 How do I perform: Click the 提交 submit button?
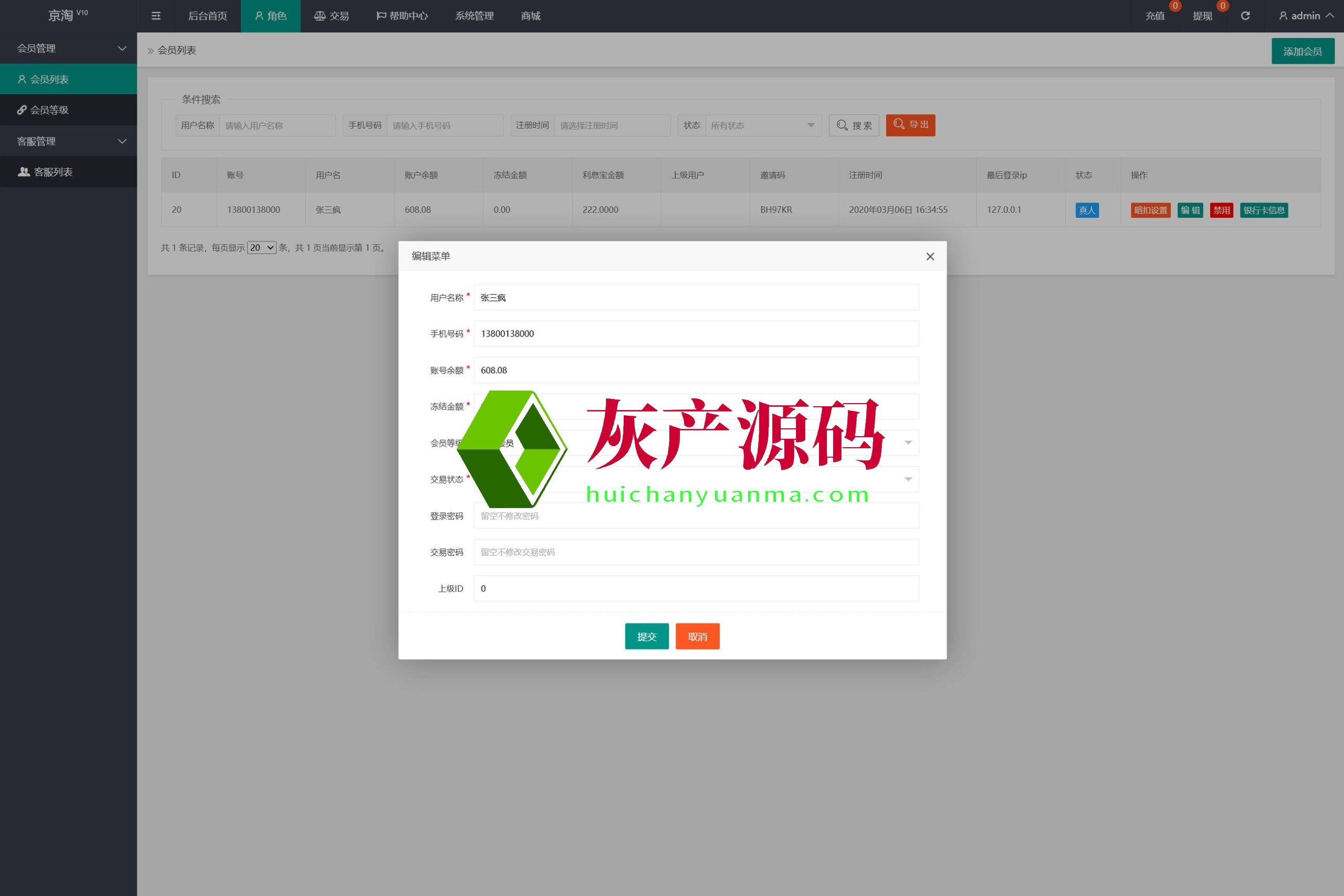click(x=646, y=637)
